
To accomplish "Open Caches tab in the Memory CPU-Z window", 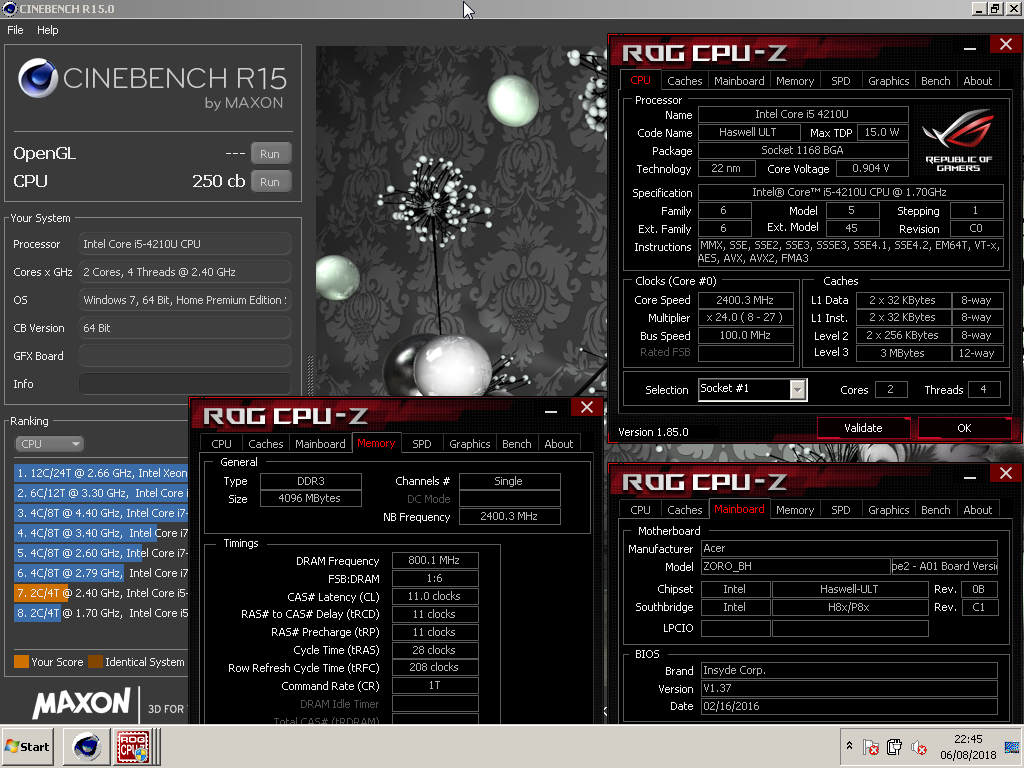I will coord(266,444).
